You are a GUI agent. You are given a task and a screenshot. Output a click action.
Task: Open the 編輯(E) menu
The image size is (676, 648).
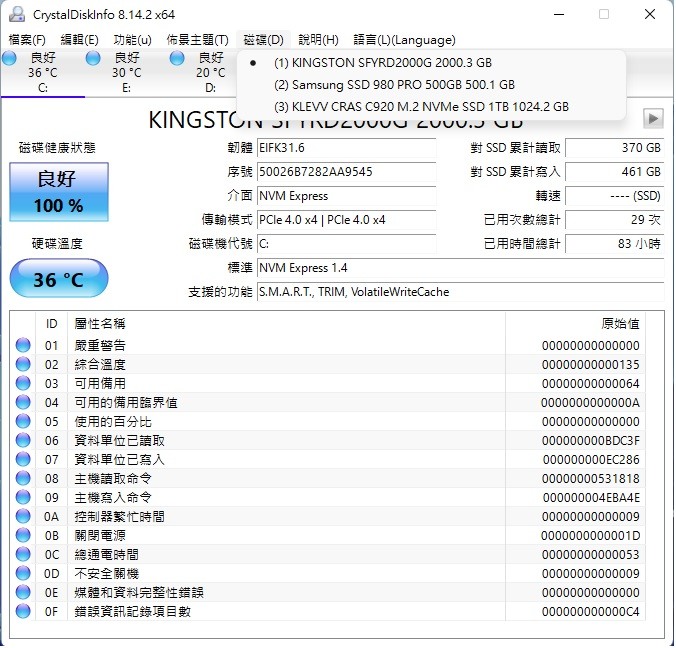(x=79, y=40)
